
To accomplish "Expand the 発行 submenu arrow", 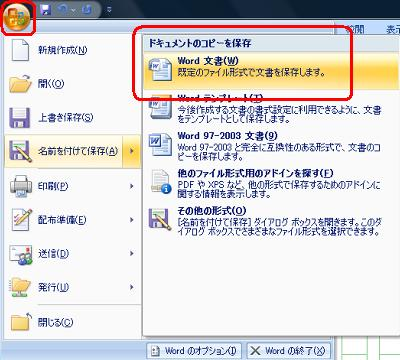I will (132, 287).
